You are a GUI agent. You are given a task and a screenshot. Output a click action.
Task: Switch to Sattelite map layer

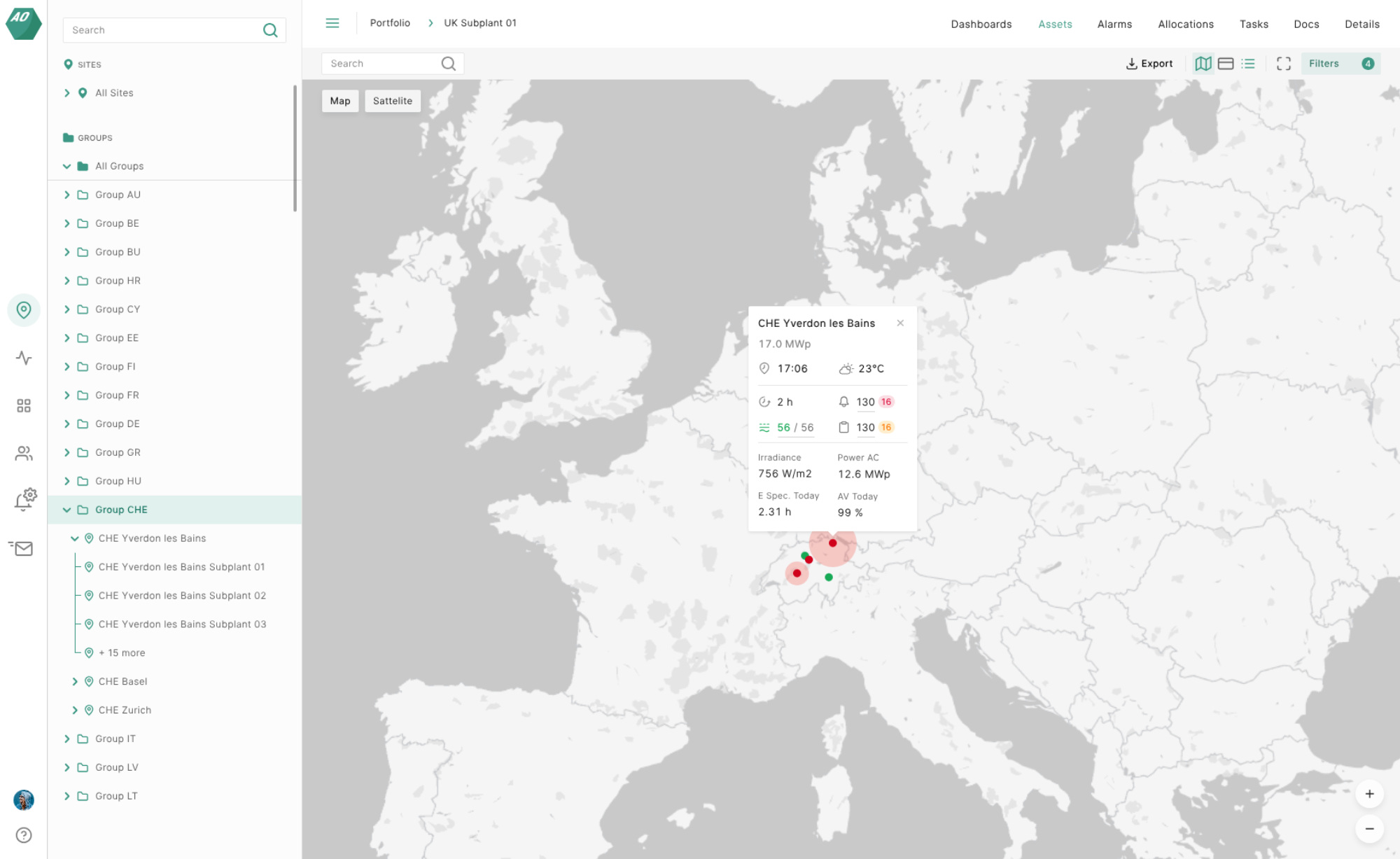pyautogui.click(x=393, y=101)
